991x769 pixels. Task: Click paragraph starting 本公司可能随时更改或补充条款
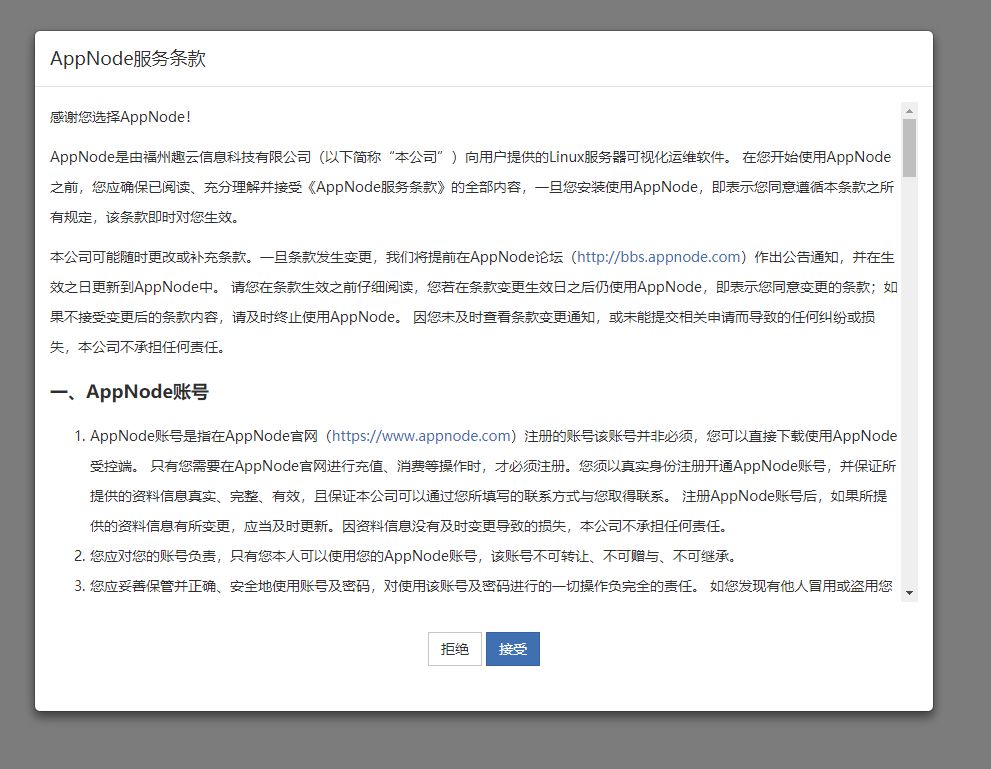pyautogui.click(x=300, y=302)
